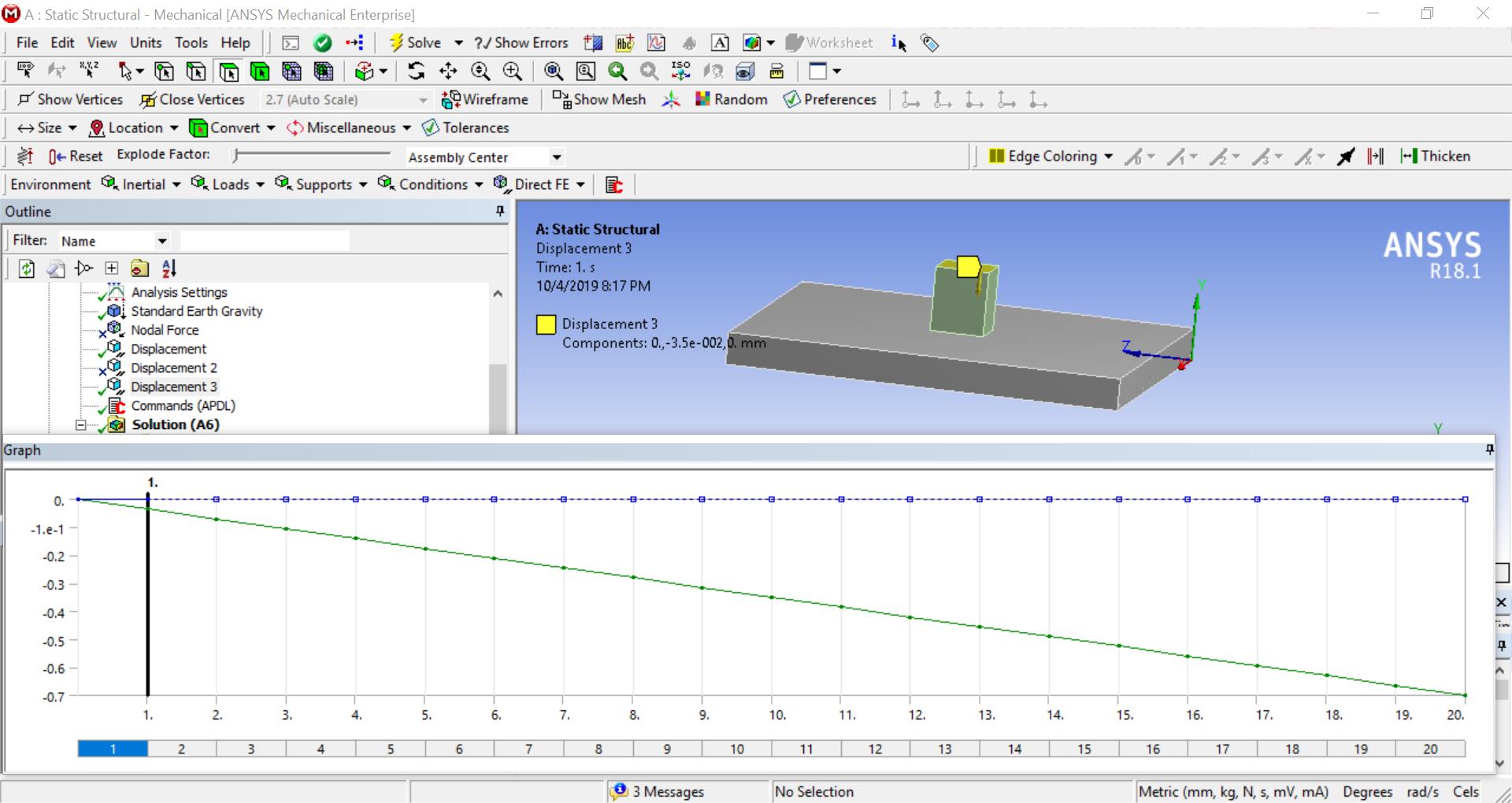Expand the Loads menu

point(228,184)
